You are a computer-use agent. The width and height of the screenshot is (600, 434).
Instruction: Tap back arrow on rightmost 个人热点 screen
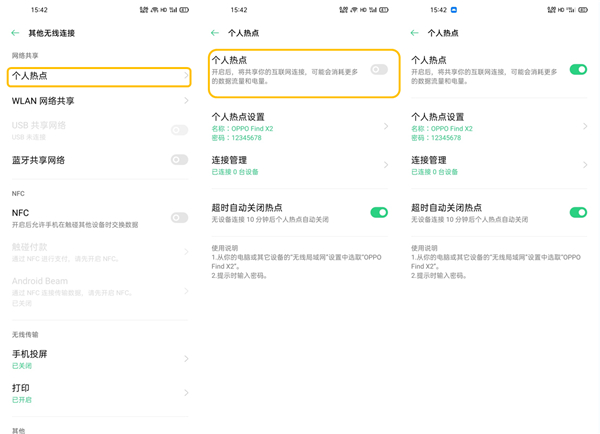(415, 33)
